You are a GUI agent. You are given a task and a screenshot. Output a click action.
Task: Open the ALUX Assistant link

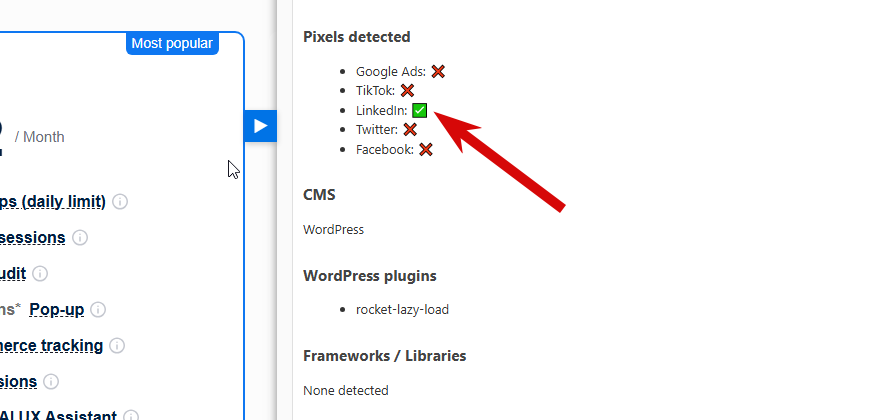point(58,416)
